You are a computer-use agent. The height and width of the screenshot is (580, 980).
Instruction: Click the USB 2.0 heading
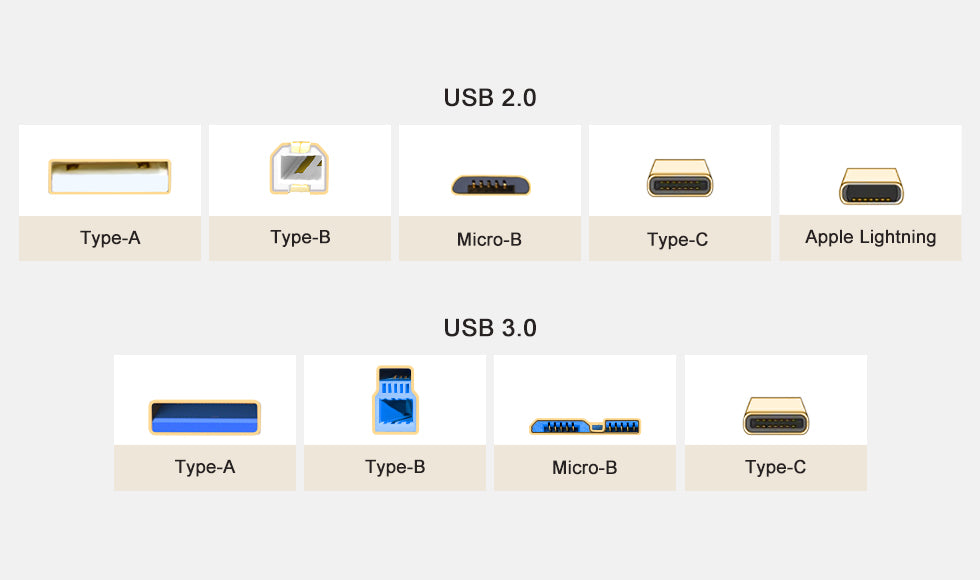[490, 98]
